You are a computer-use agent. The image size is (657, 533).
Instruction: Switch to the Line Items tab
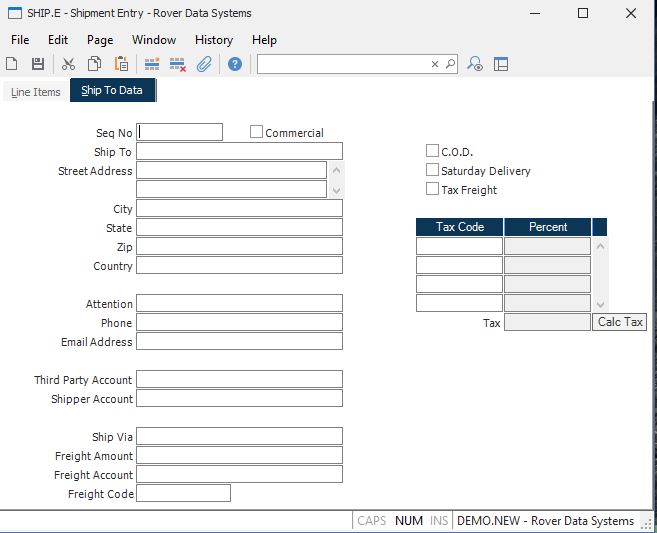(36, 92)
